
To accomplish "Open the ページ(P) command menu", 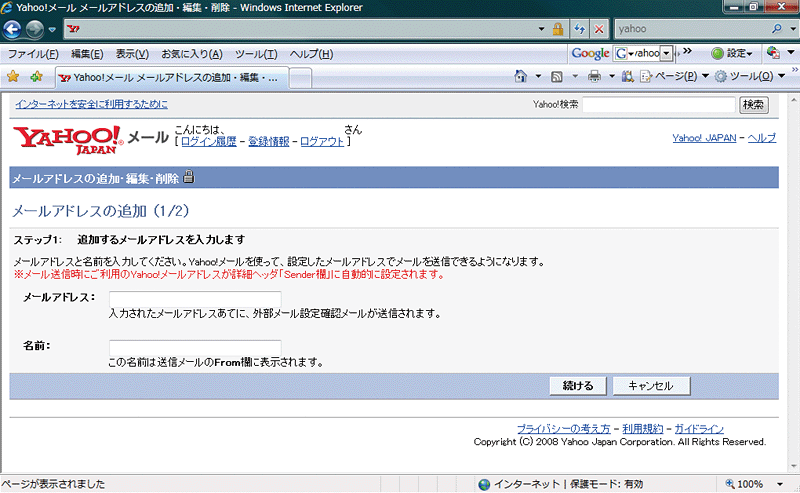I will 674,77.
